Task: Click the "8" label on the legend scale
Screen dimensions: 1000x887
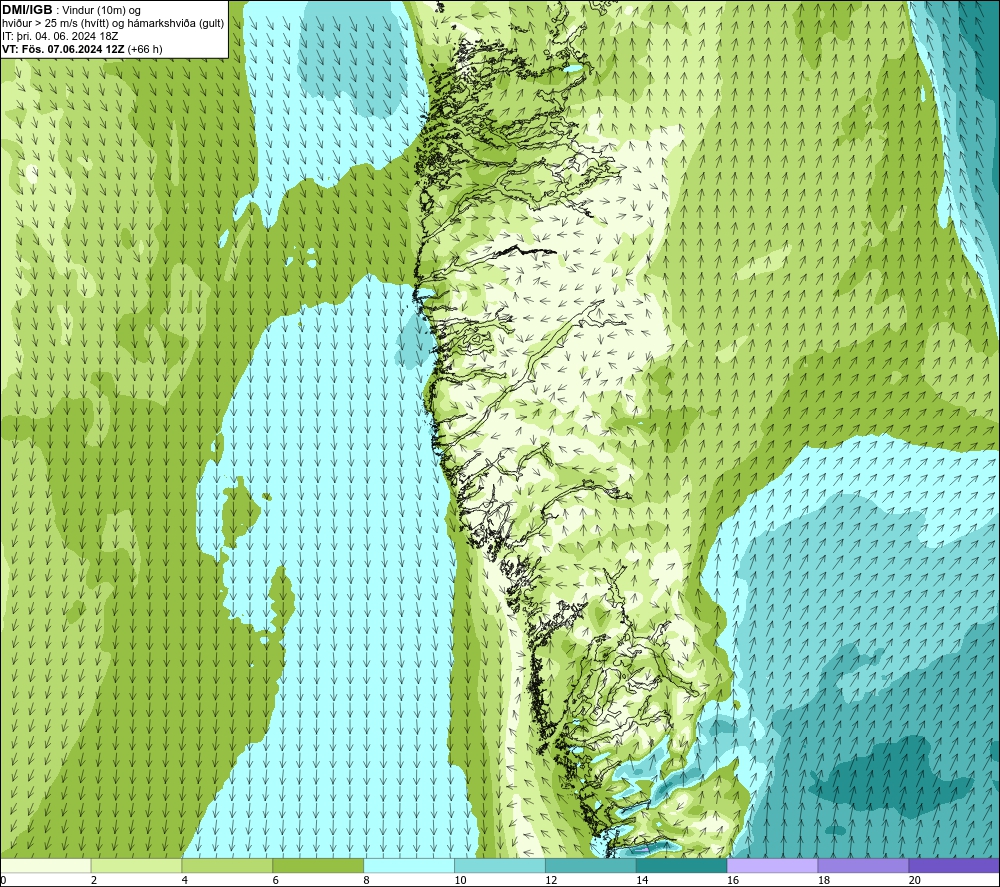Action: pyautogui.click(x=367, y=880)
